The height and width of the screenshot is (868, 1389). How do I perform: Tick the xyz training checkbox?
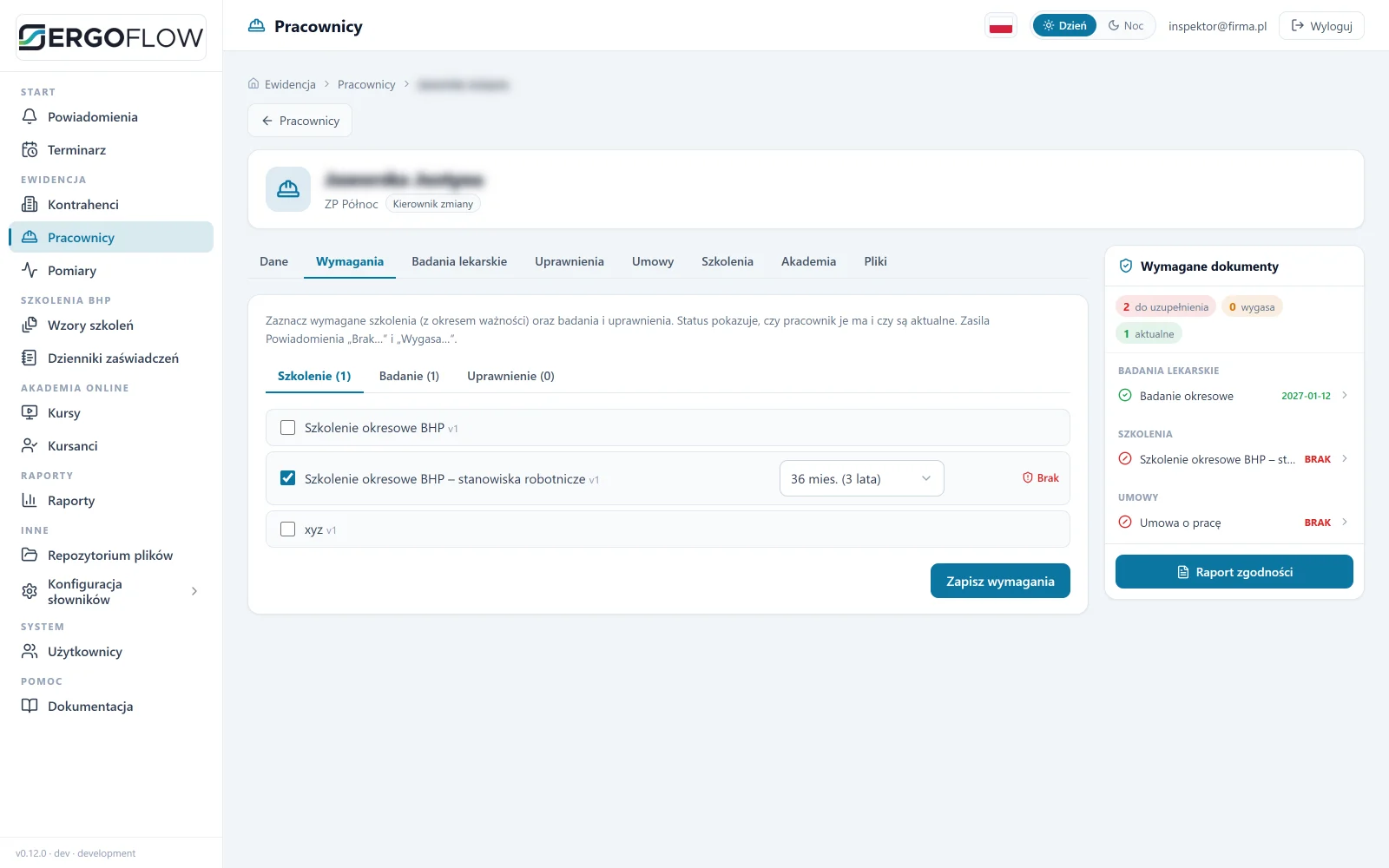[288, 529]
